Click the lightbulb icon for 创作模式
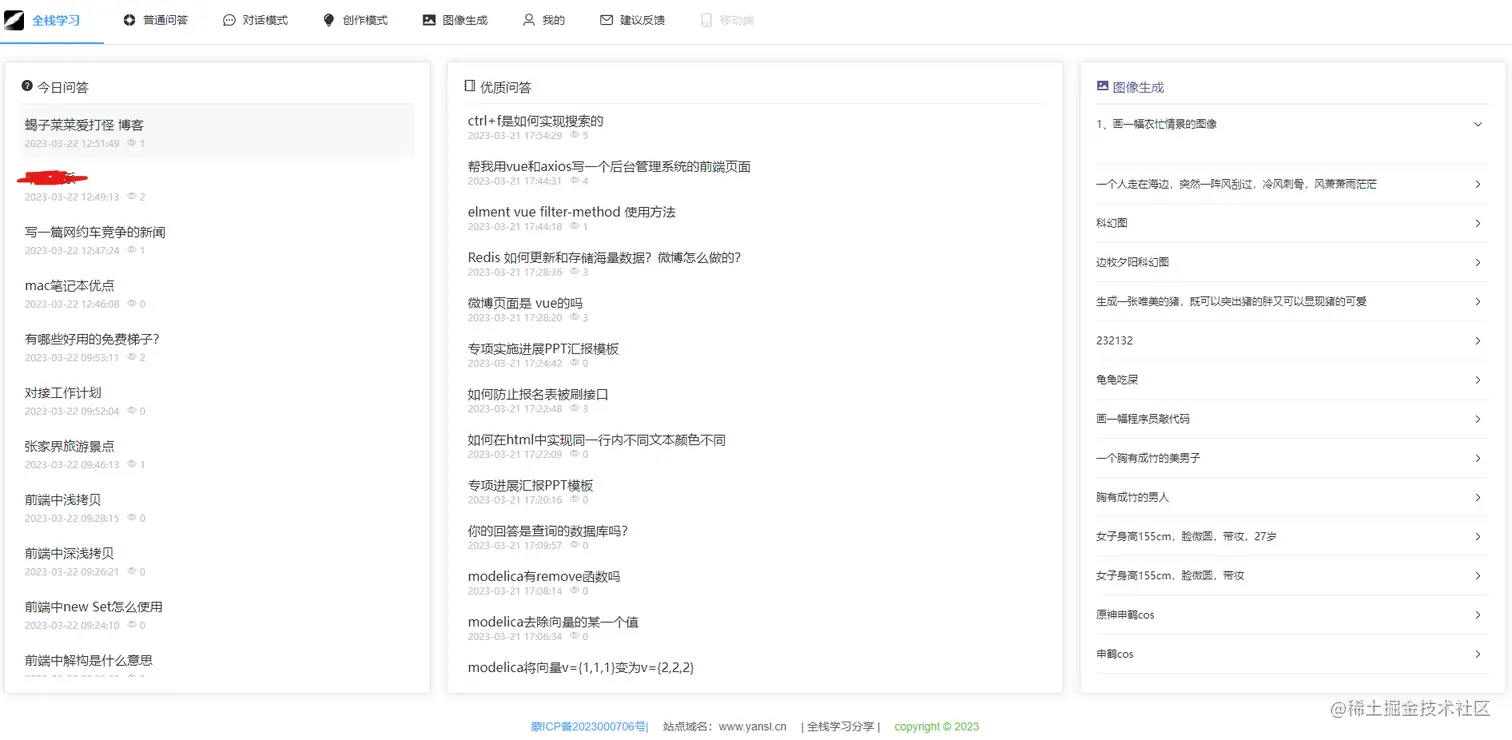 pyautogui.click(x=329, y=20)
